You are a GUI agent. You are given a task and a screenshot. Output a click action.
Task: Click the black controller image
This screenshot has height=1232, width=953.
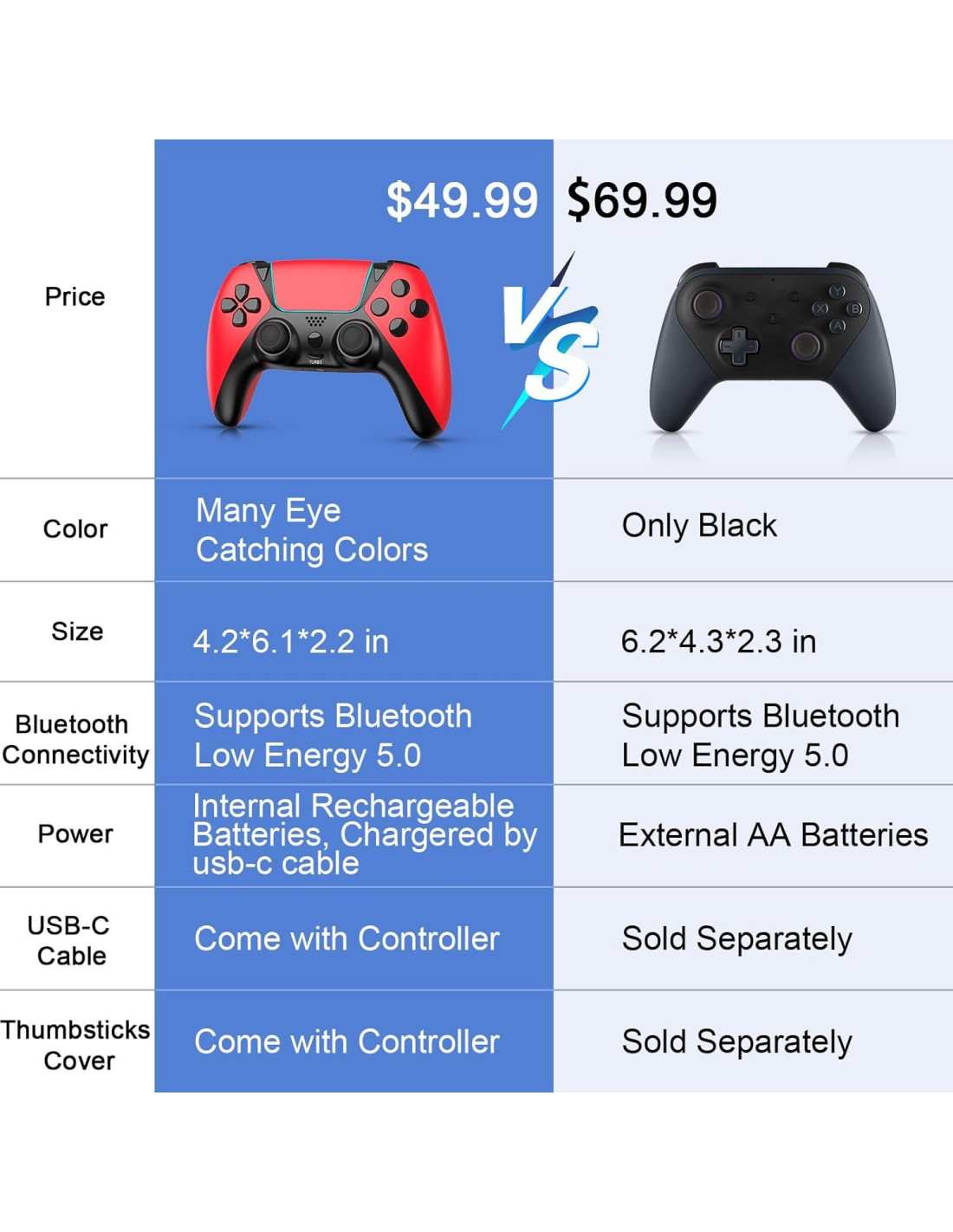click(x=773, y=348)
